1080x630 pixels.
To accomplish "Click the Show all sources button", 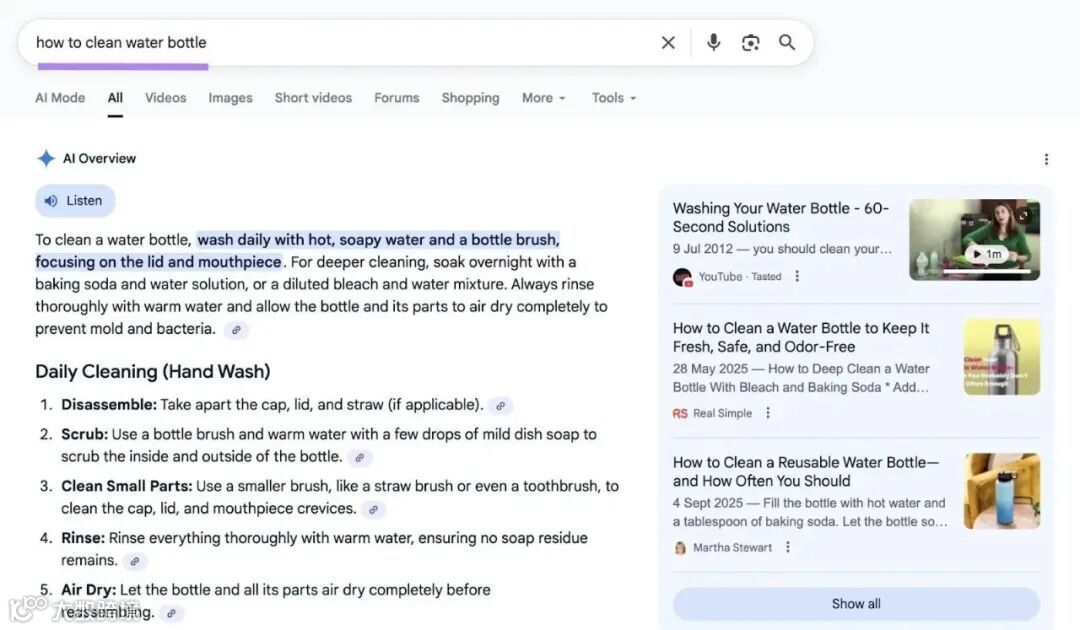I will (855, 604).
